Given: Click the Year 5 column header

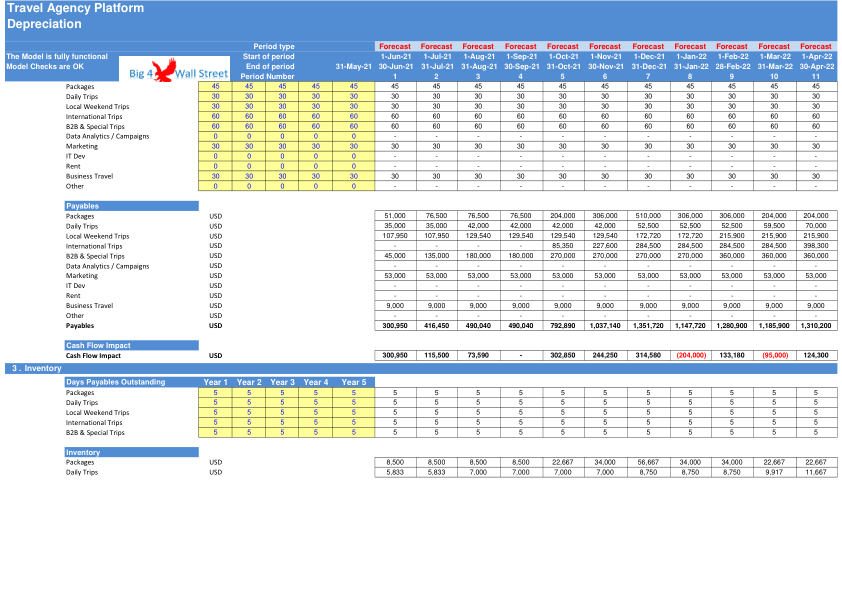Looking at the screenshot, I should [x=354, y=382].
